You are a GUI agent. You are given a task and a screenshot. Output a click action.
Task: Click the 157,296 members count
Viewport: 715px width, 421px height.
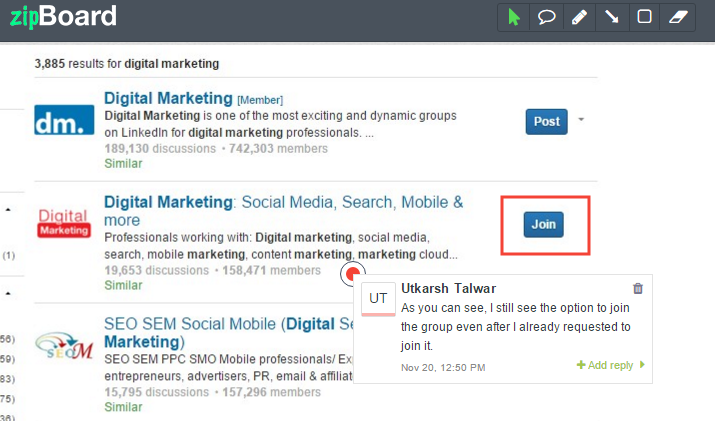[x=271, y=392]
